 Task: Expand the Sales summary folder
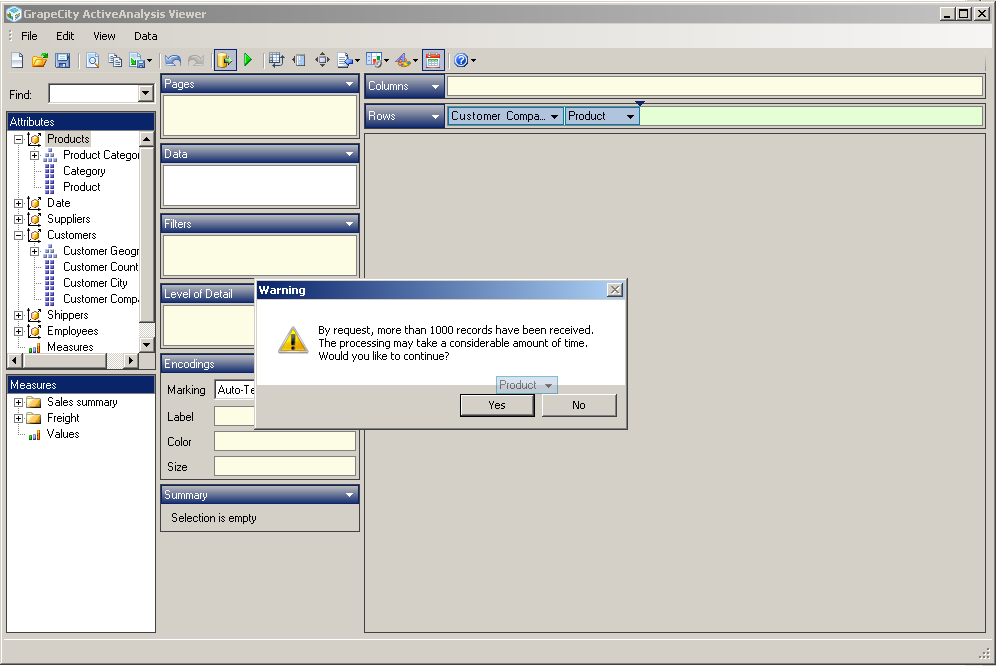tap(18, 402)
